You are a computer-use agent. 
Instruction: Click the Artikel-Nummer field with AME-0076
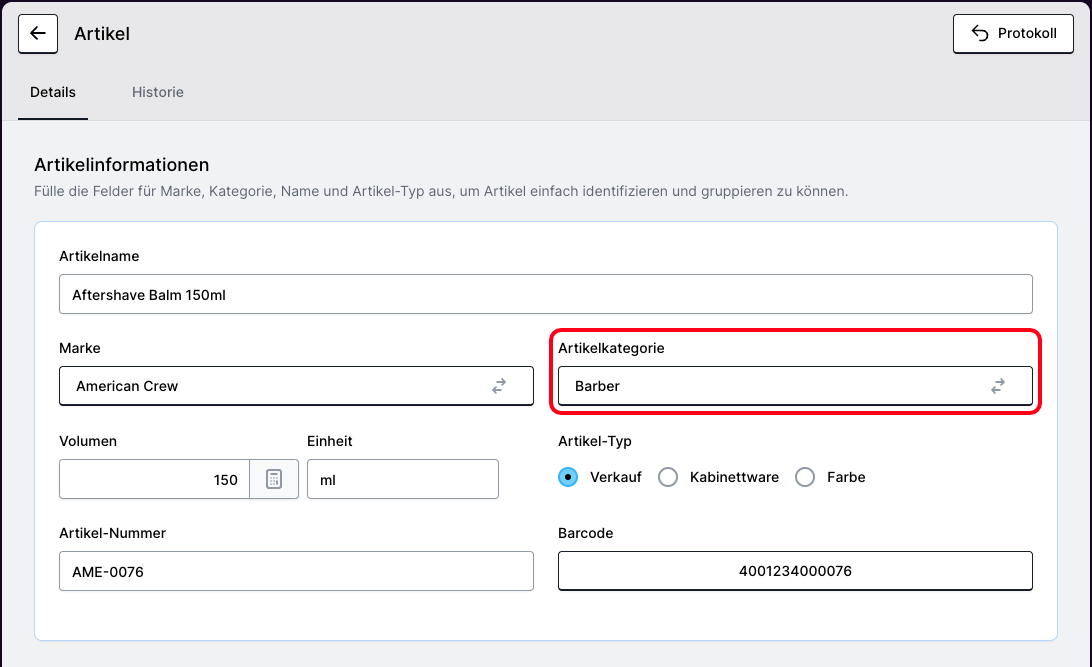296,571
